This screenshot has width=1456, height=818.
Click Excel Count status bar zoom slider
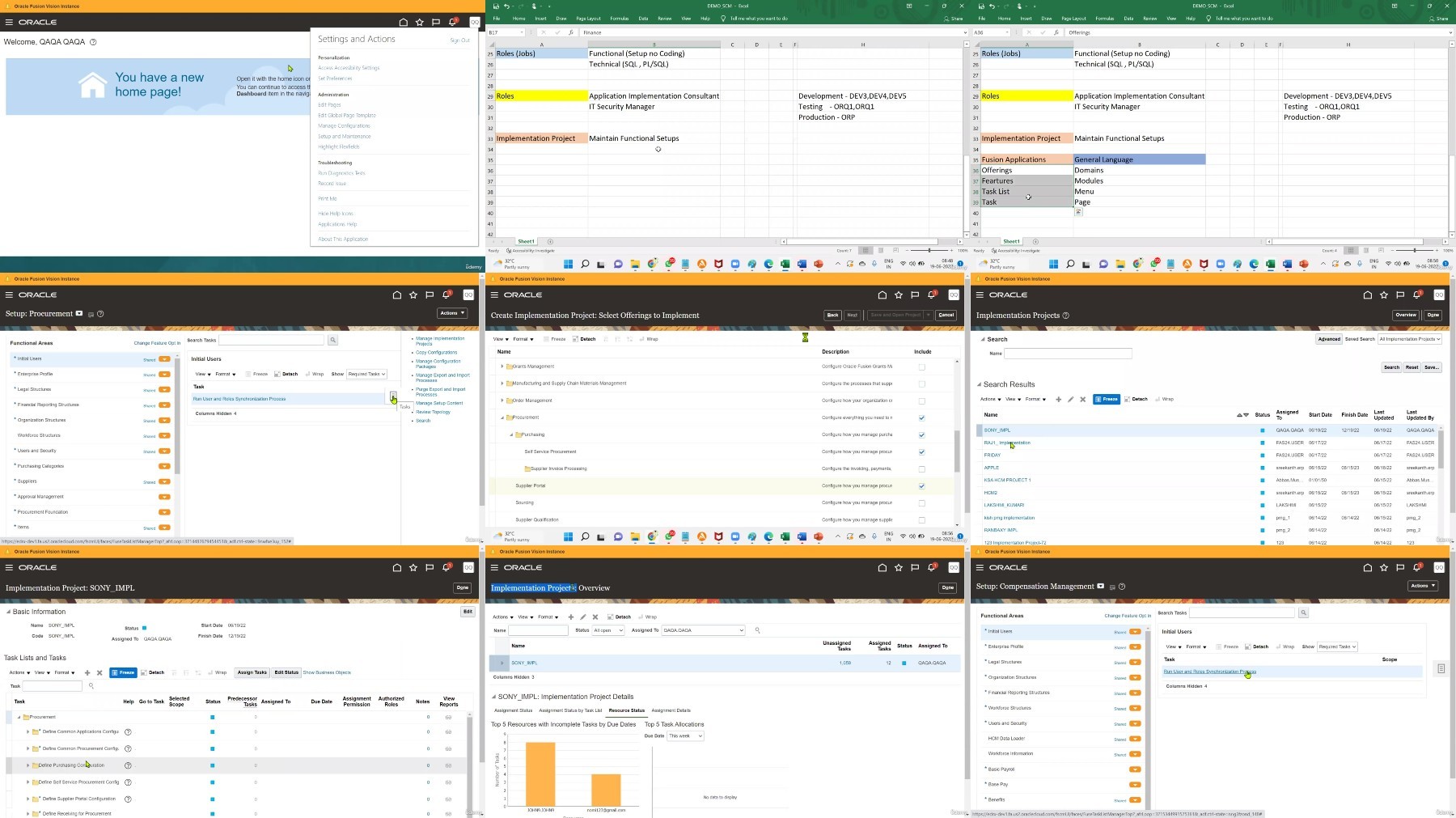[x=931, y=251]
